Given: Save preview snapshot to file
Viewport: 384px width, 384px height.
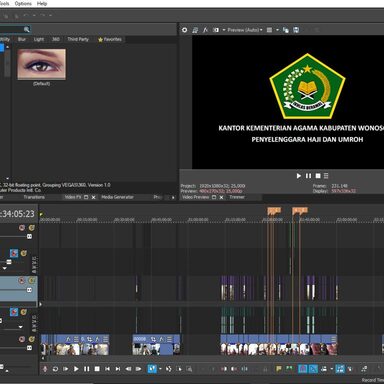Looking at the screenshot, I should click(296, 30).
